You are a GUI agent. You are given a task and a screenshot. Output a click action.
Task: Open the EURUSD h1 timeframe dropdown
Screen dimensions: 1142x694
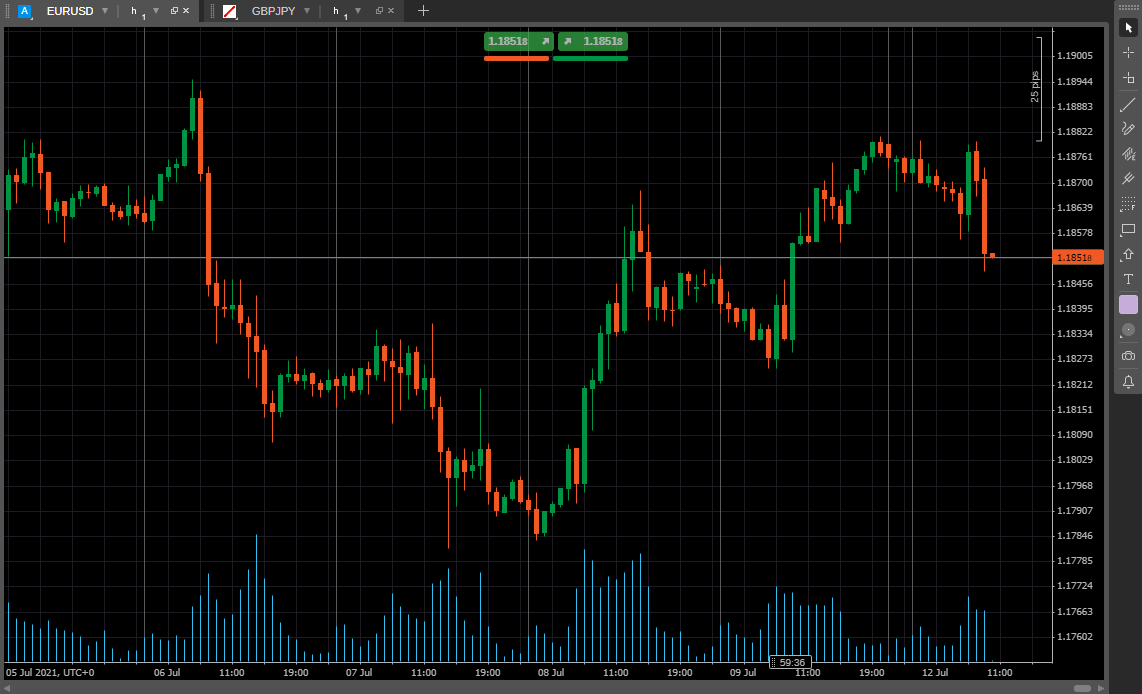point(155,11)
